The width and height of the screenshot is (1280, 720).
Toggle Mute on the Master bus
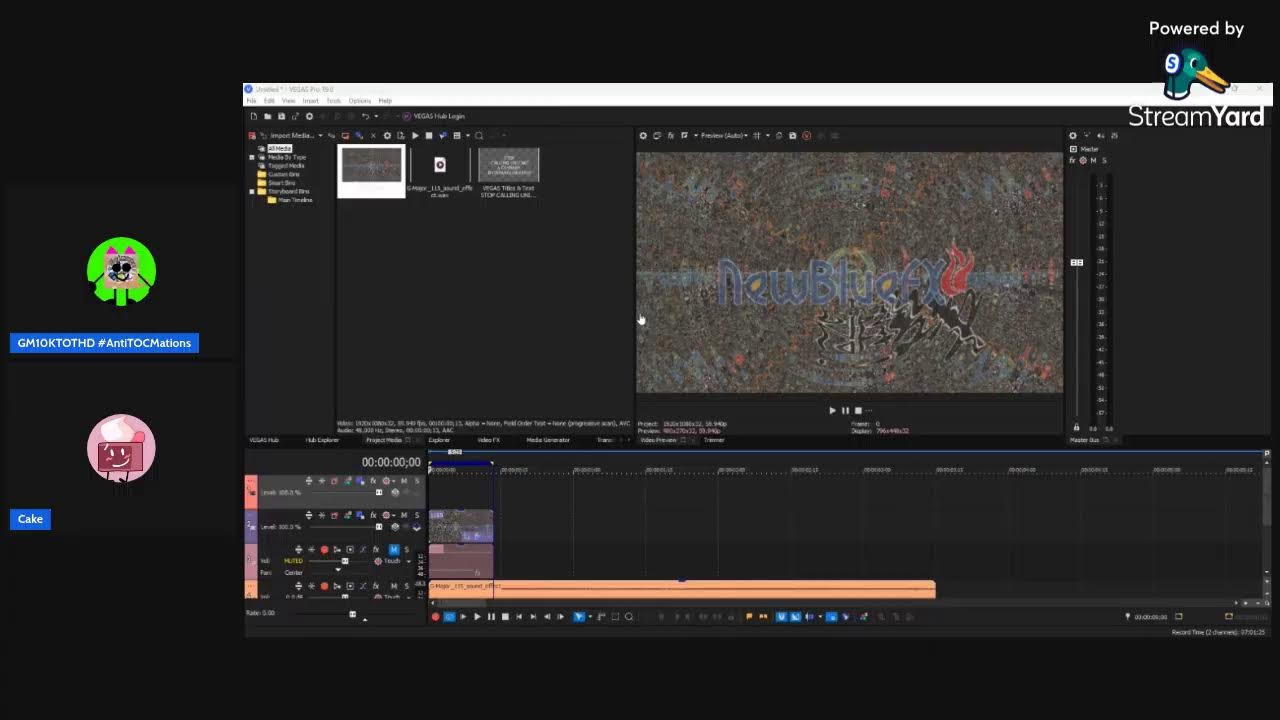tap(1093, 160)
